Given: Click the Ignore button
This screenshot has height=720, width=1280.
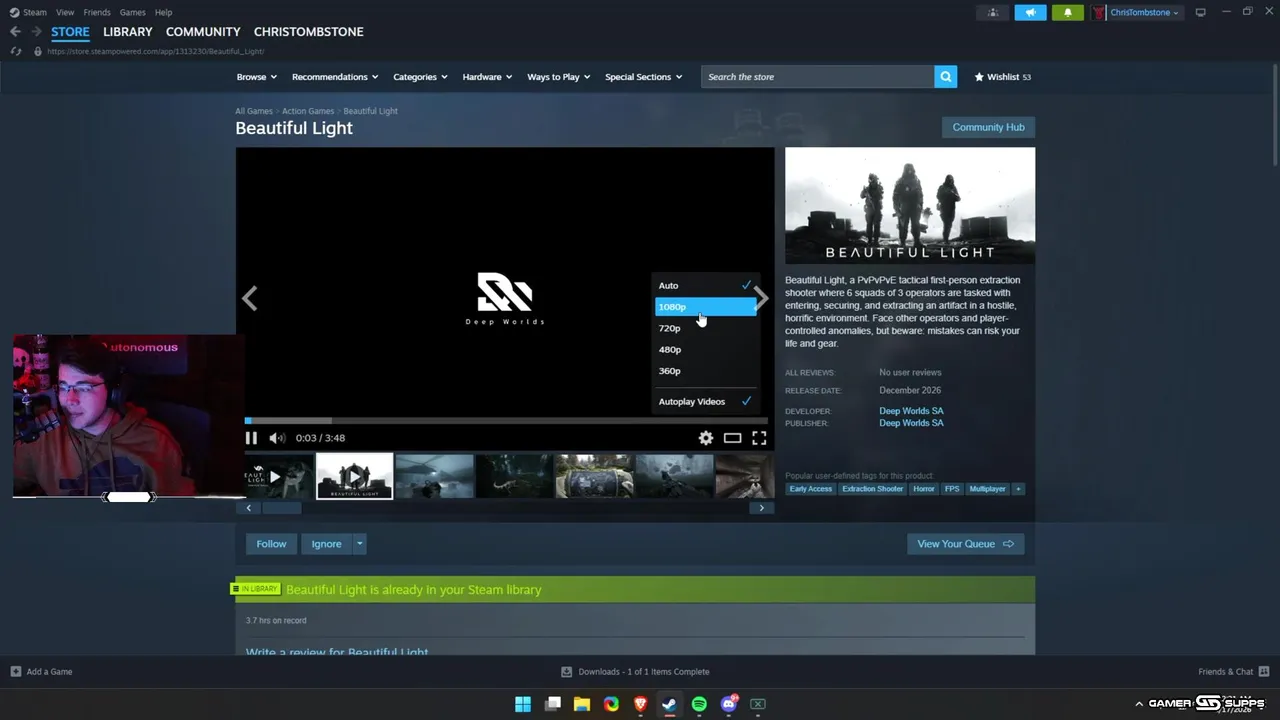Looking at the screenshot, I should [x=326, y=544].
